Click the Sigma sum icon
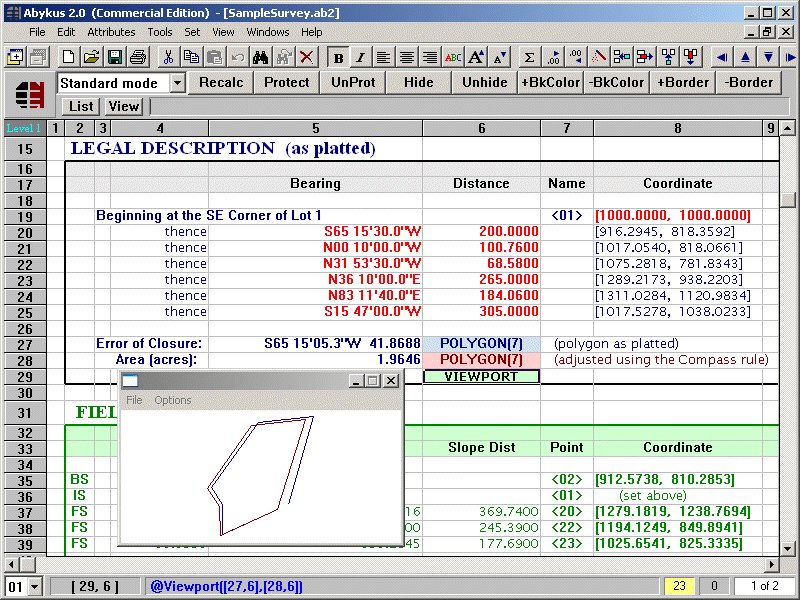Screen dimensions: 800x600 [530, 57]
